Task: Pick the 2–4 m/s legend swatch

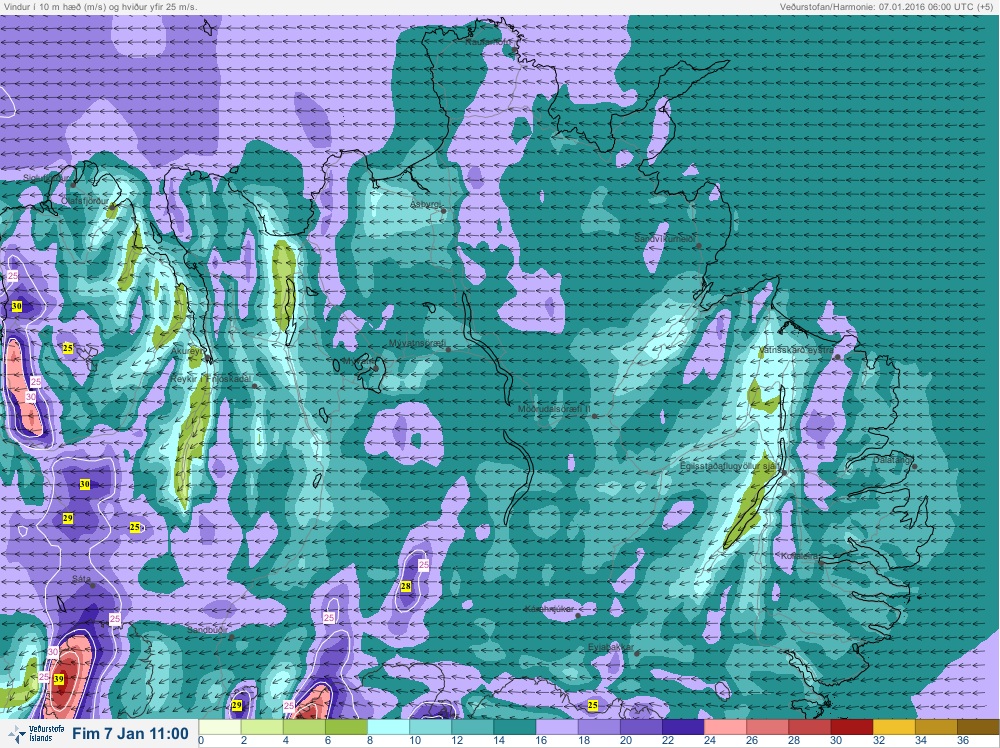Action: 262,727
